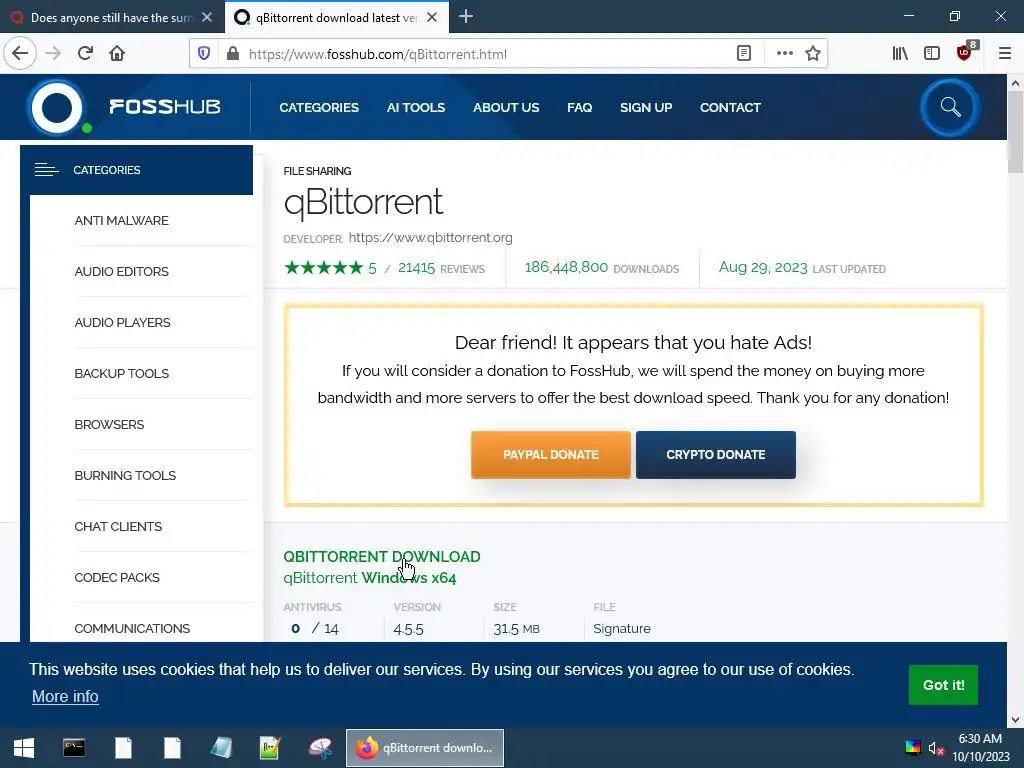
Task: Select ANTI MALWARE category
Action: tap(121, 221)
